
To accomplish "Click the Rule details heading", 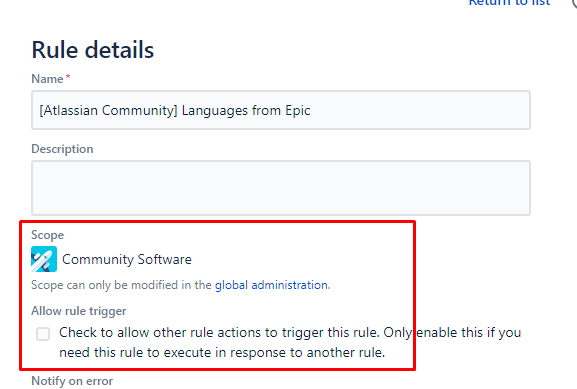I will click(x=93, y=50).
